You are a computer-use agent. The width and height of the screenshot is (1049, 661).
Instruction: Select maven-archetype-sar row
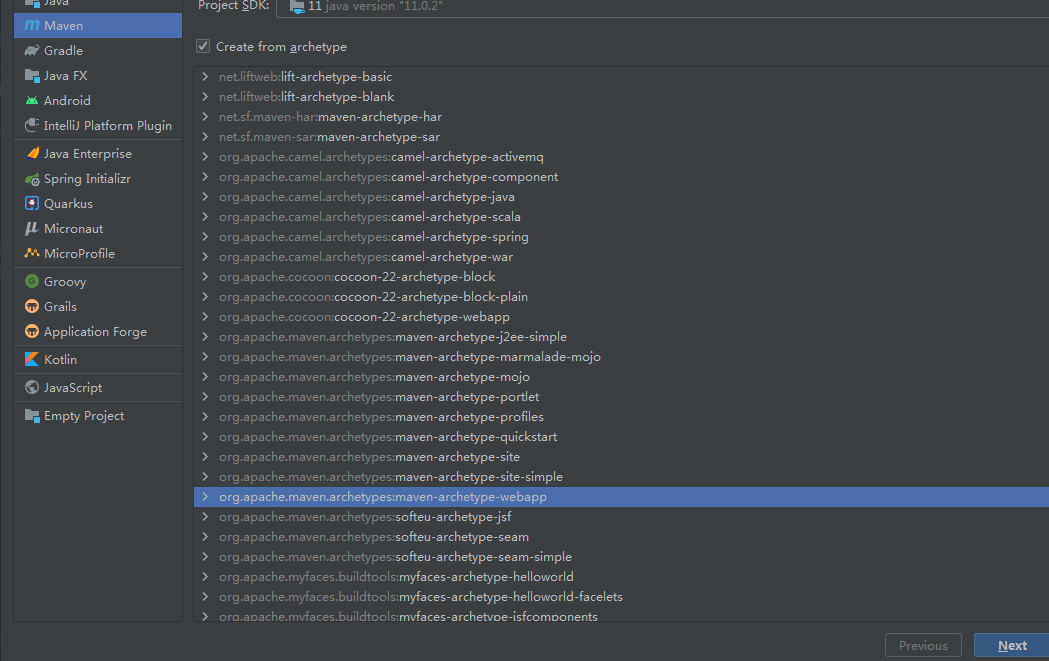622,137
